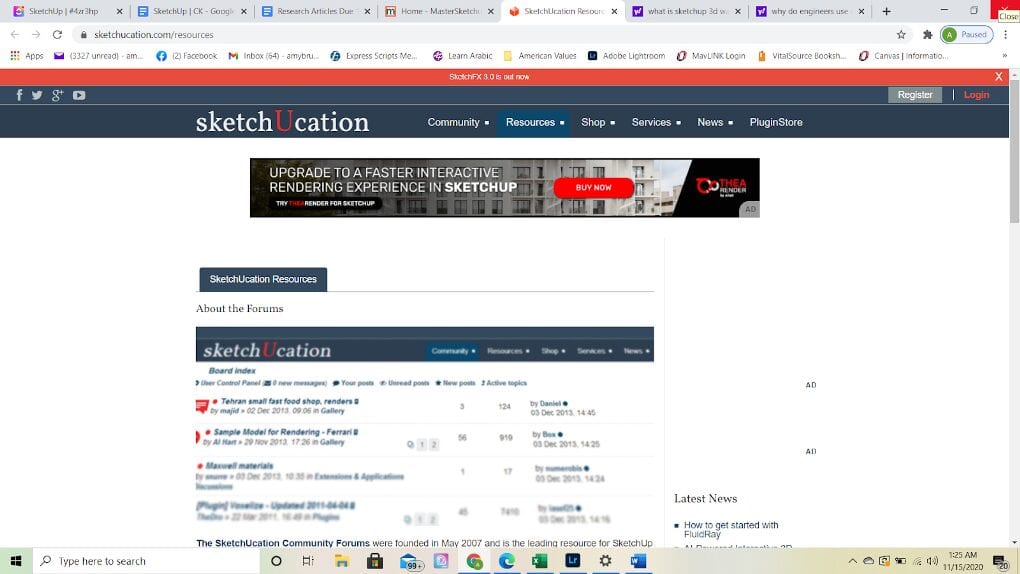Open the PluginStore menu item
The height and width of the screenshot is (574, 1020).
pos(776,122)
